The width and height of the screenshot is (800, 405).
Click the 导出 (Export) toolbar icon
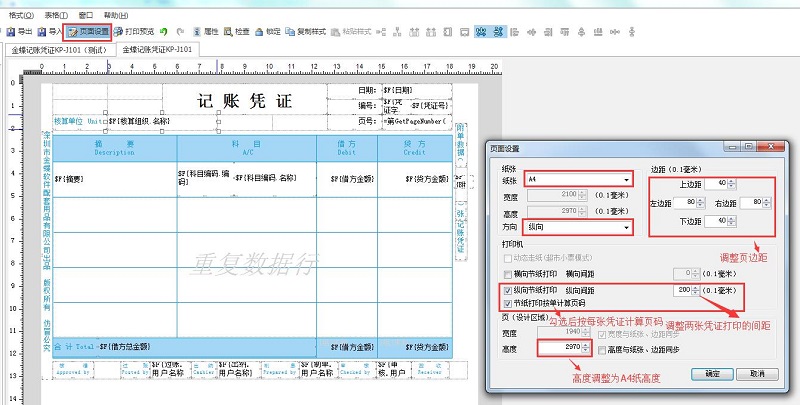[x=20, y=32]
